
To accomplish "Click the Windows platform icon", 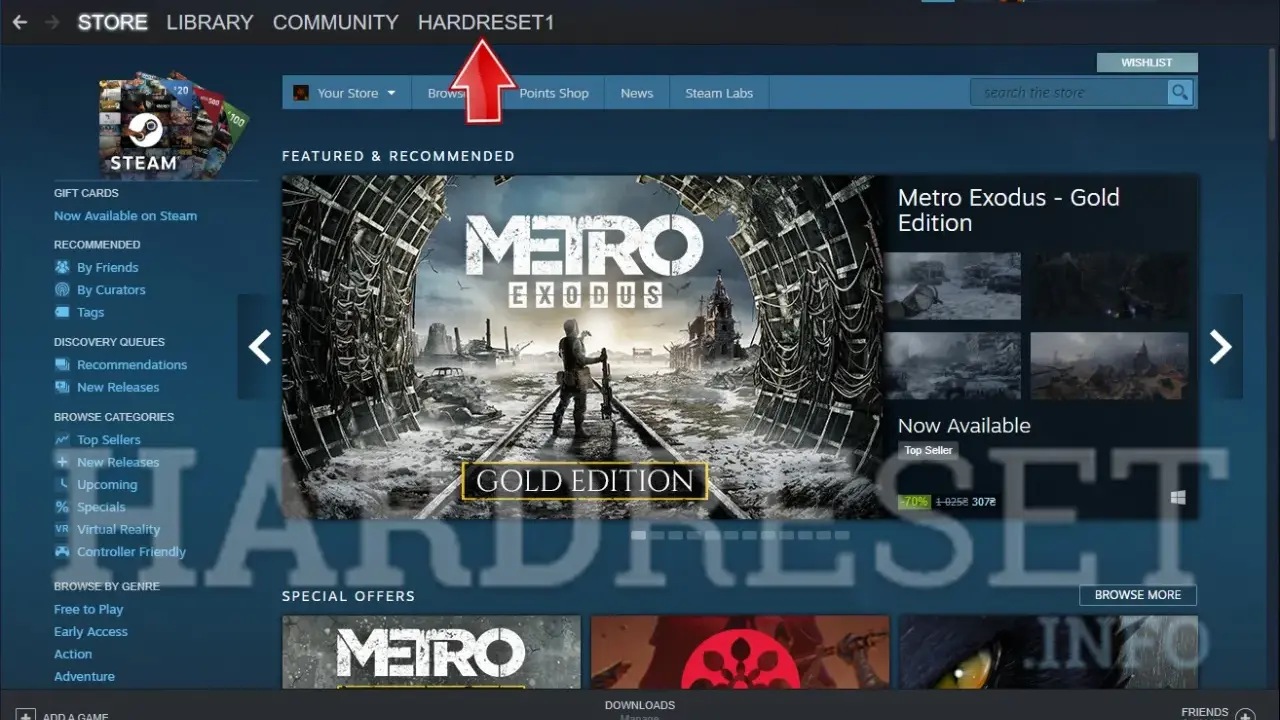I will point(1178,497).
